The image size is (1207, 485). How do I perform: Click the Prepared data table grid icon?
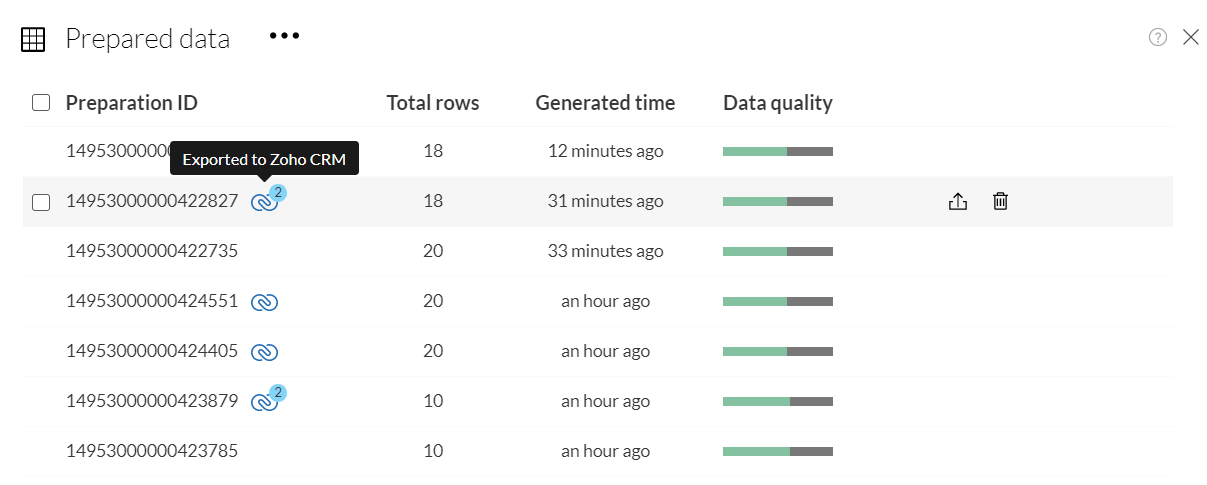33,39
